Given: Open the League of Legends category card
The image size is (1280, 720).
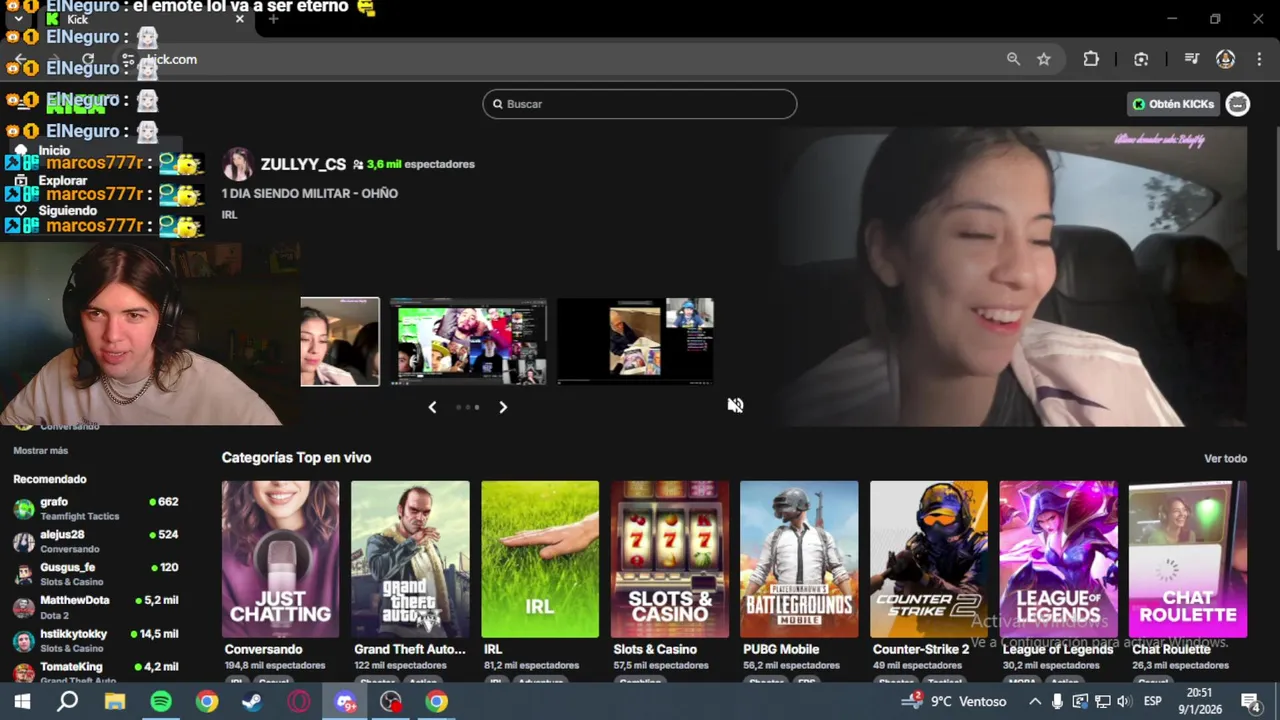Looking at the screenshot, I should (1058, 559).
